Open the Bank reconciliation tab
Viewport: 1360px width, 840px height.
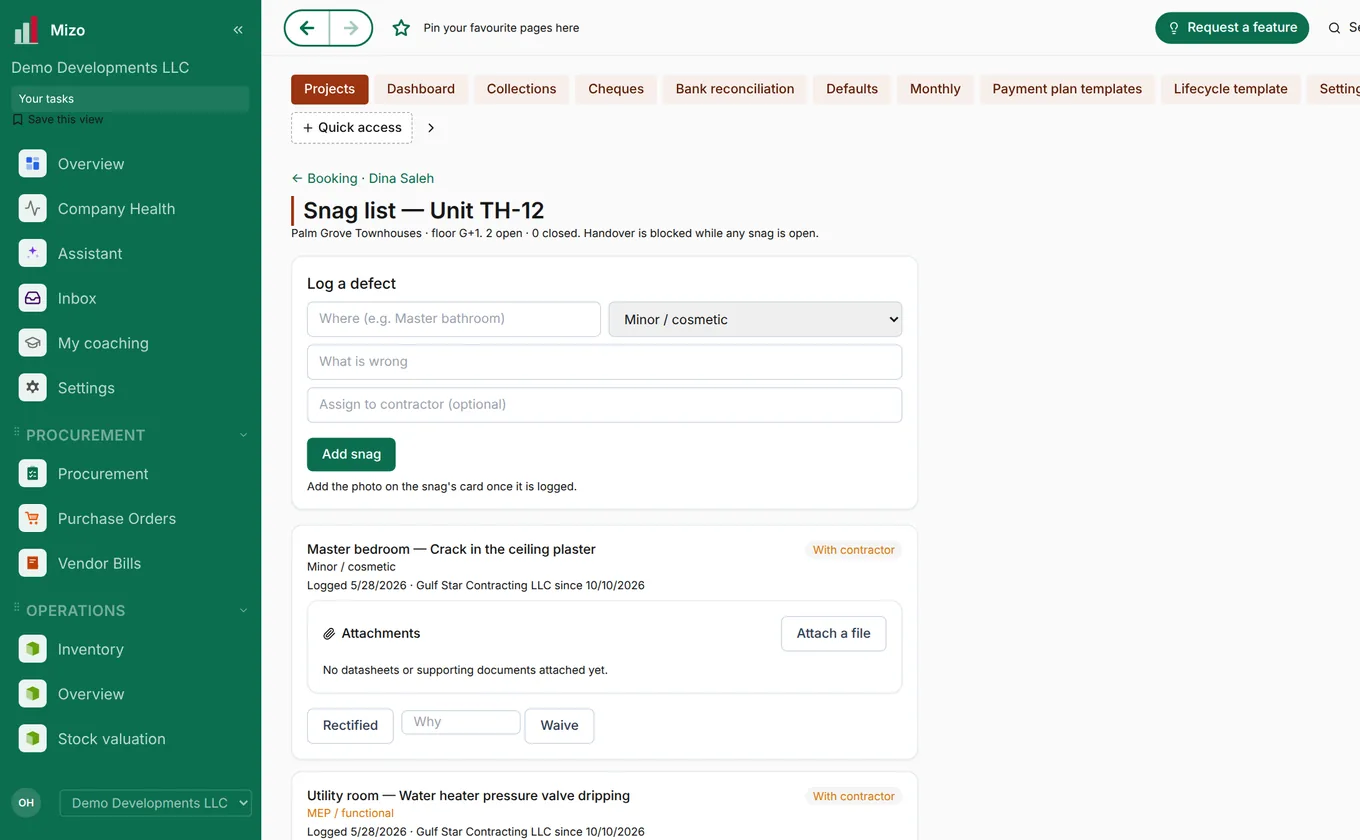(x=735, y=89)
